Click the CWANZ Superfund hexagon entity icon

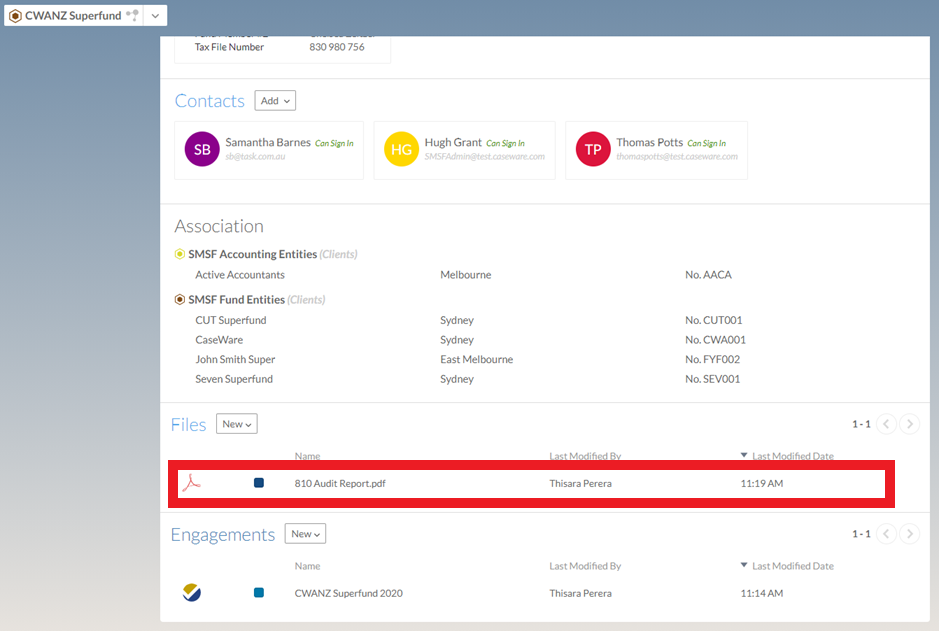pos(16,16)
